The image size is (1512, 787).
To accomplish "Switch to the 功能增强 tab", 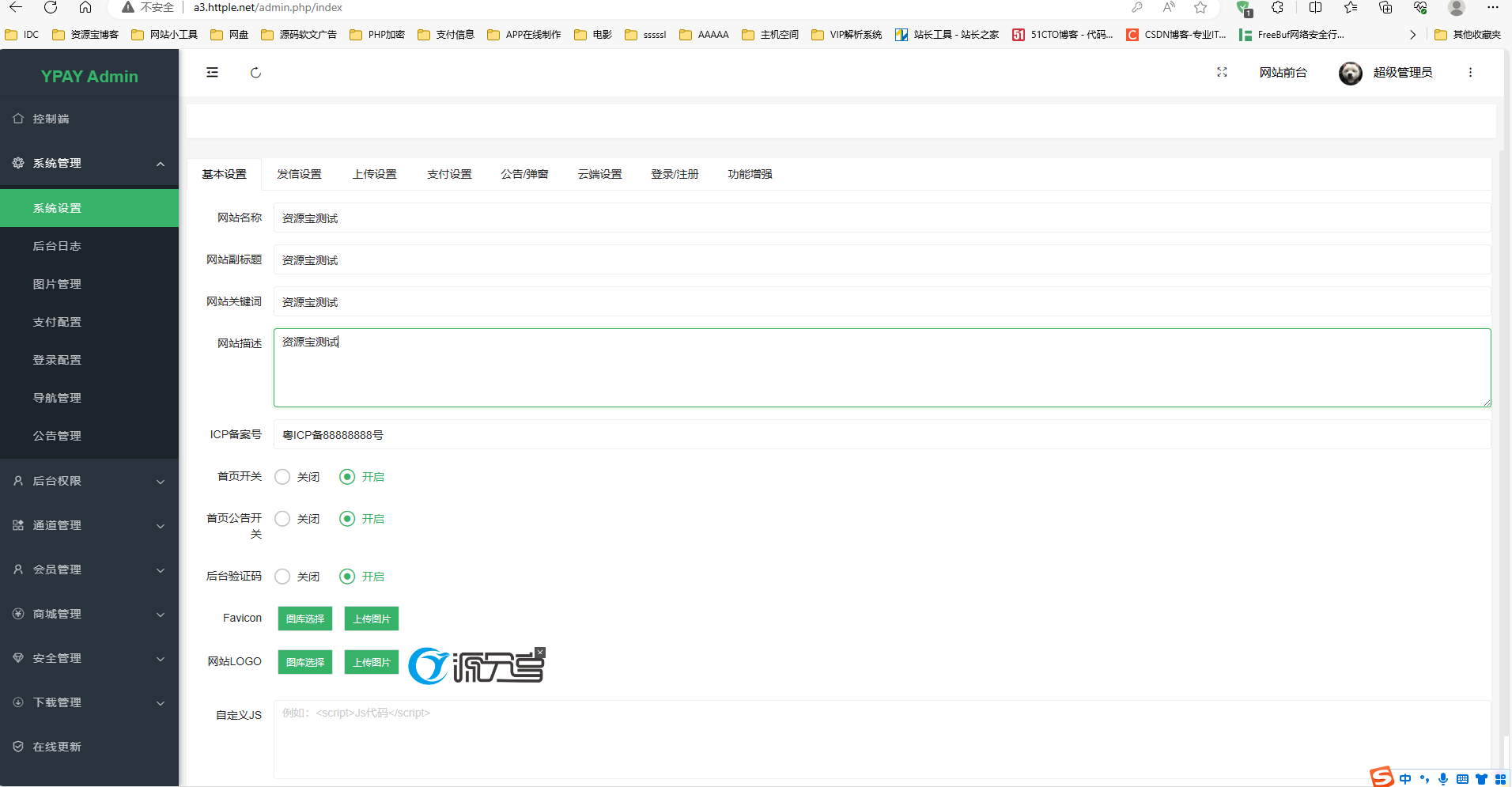I will pyautogui.click(x=750, y=174).
